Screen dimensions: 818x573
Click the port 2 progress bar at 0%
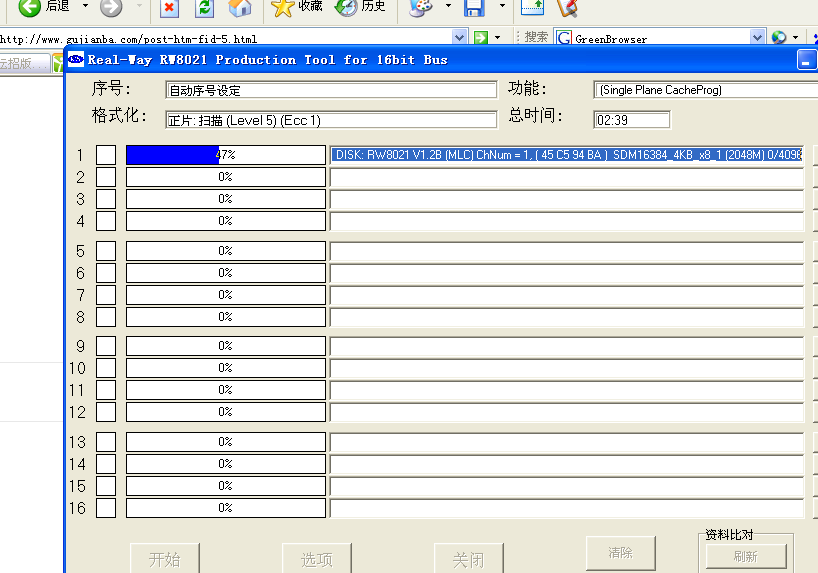click(x=226, y=177)
